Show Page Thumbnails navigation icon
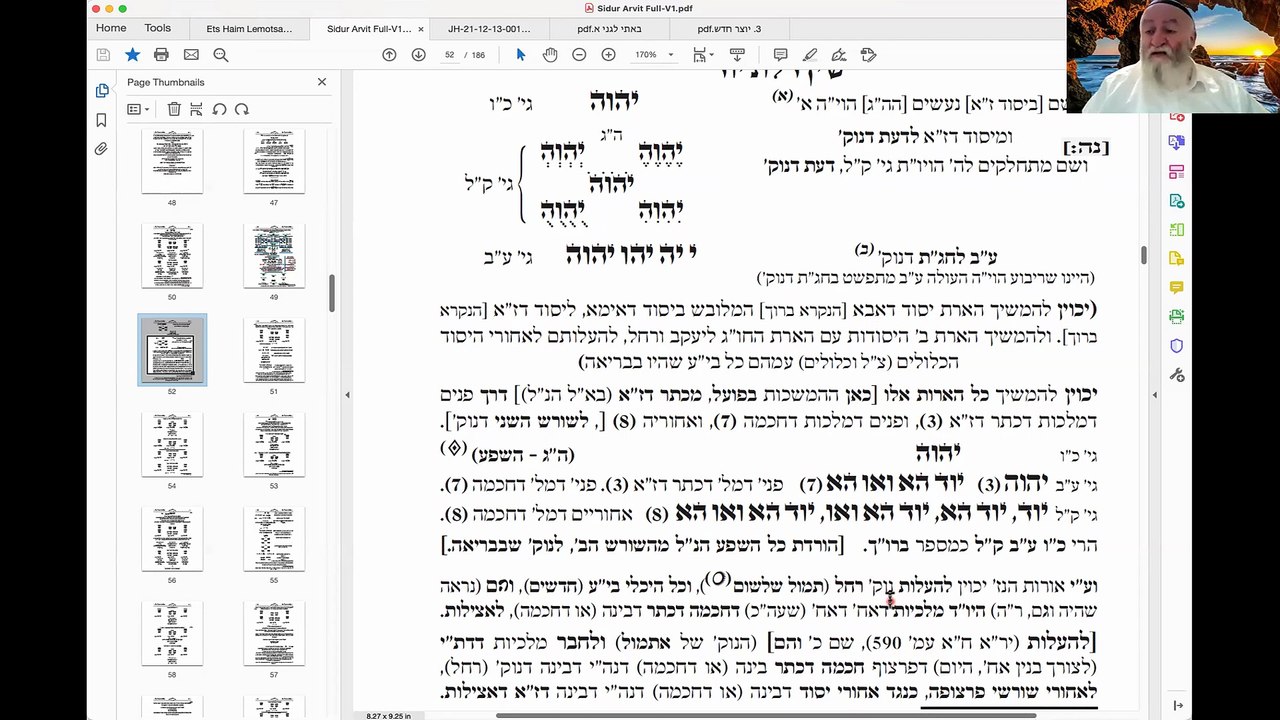This screenshot has height=720, width=1280. [x=102, y=91]
